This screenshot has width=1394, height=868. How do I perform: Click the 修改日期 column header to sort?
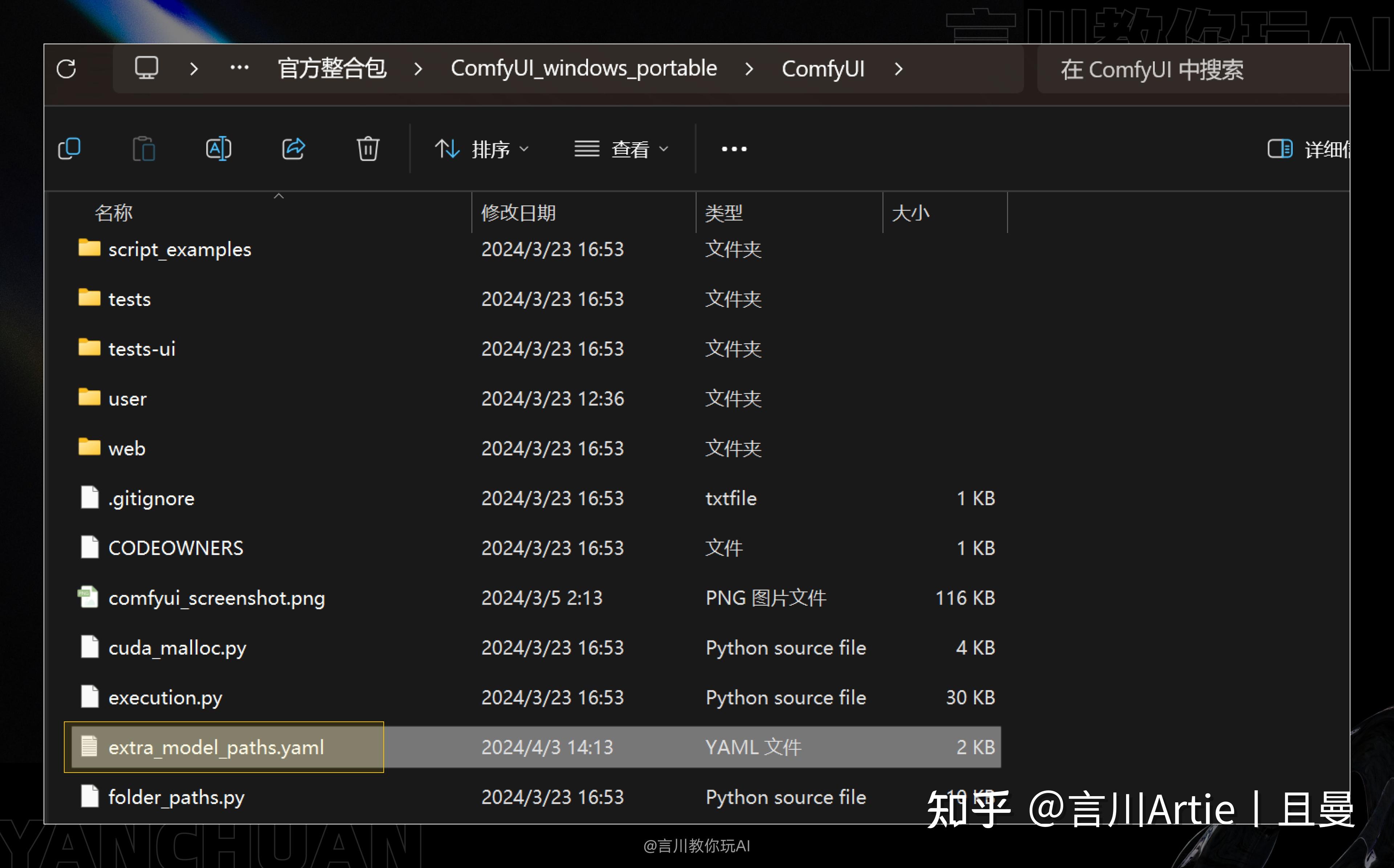pos(517,212)
